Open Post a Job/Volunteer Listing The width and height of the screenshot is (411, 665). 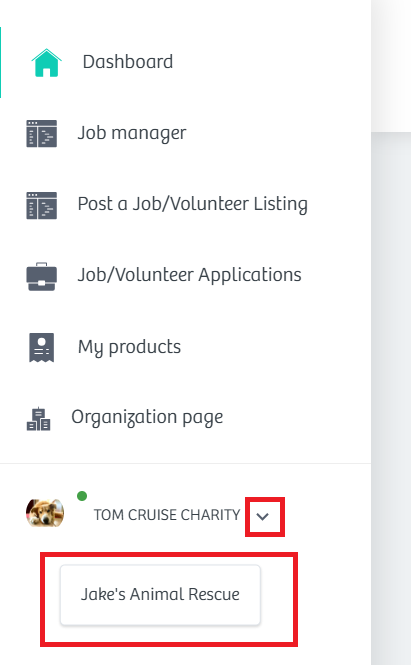[x=193, y=204]
